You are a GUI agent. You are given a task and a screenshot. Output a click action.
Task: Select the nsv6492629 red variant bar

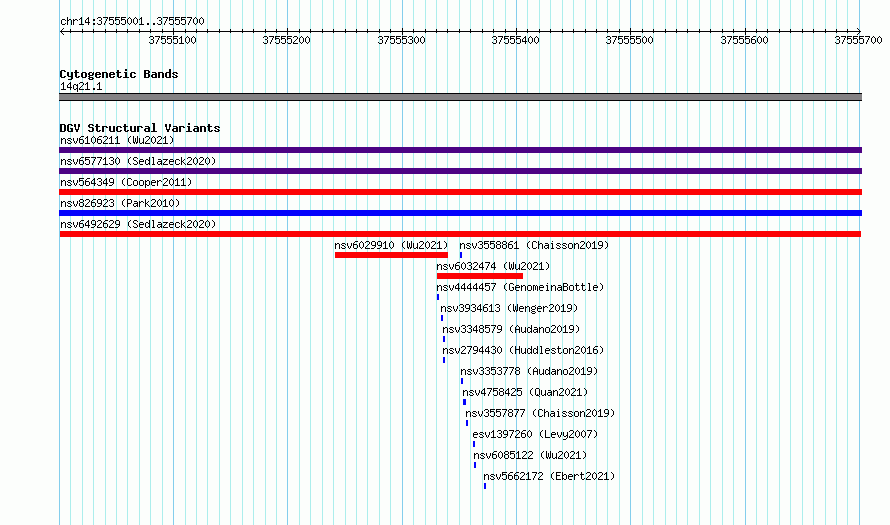coord(460,234)
